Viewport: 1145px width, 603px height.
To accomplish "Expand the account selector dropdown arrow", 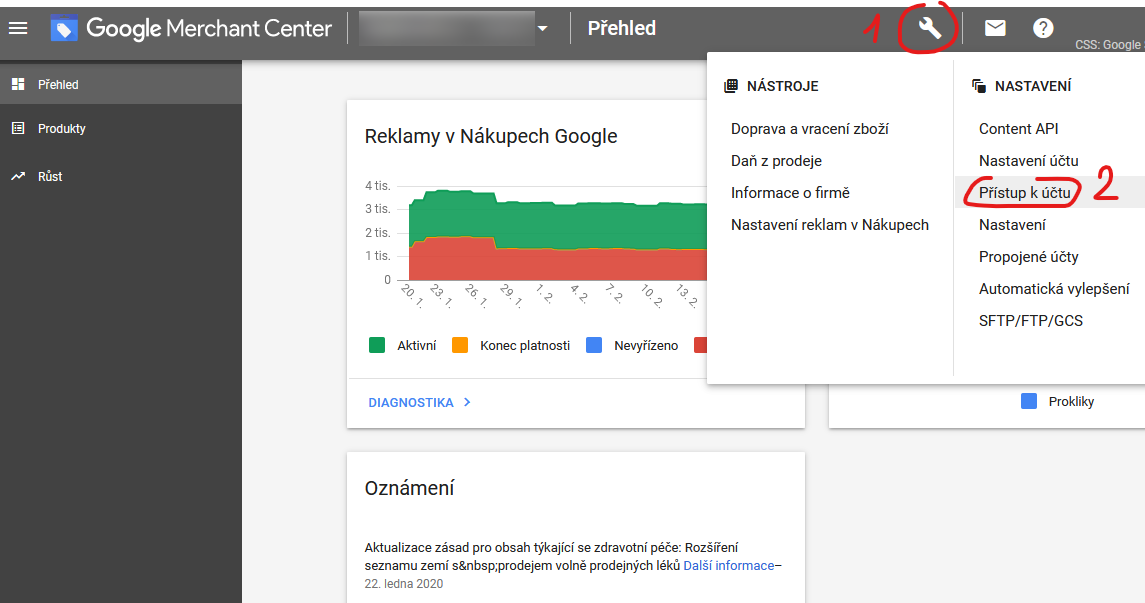I will pos(543,28).
